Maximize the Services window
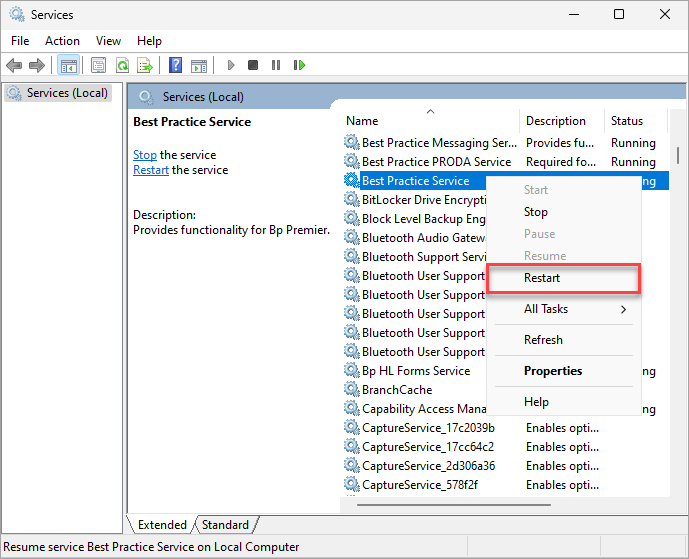Screen dimensions: 689x559 (619, 15)
